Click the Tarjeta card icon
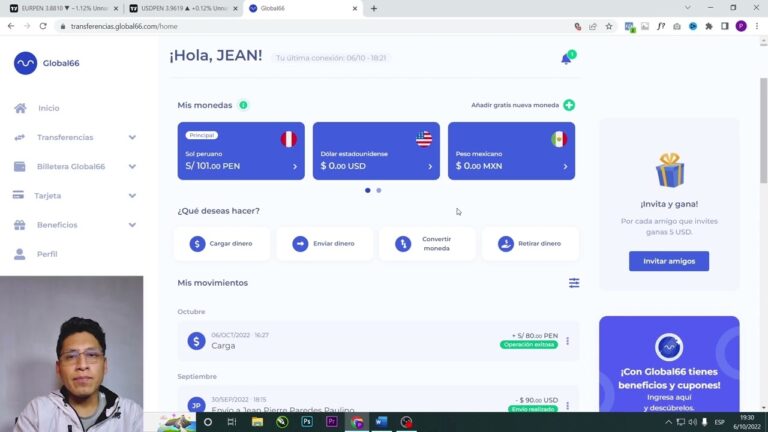 click(x=18, y=195)
